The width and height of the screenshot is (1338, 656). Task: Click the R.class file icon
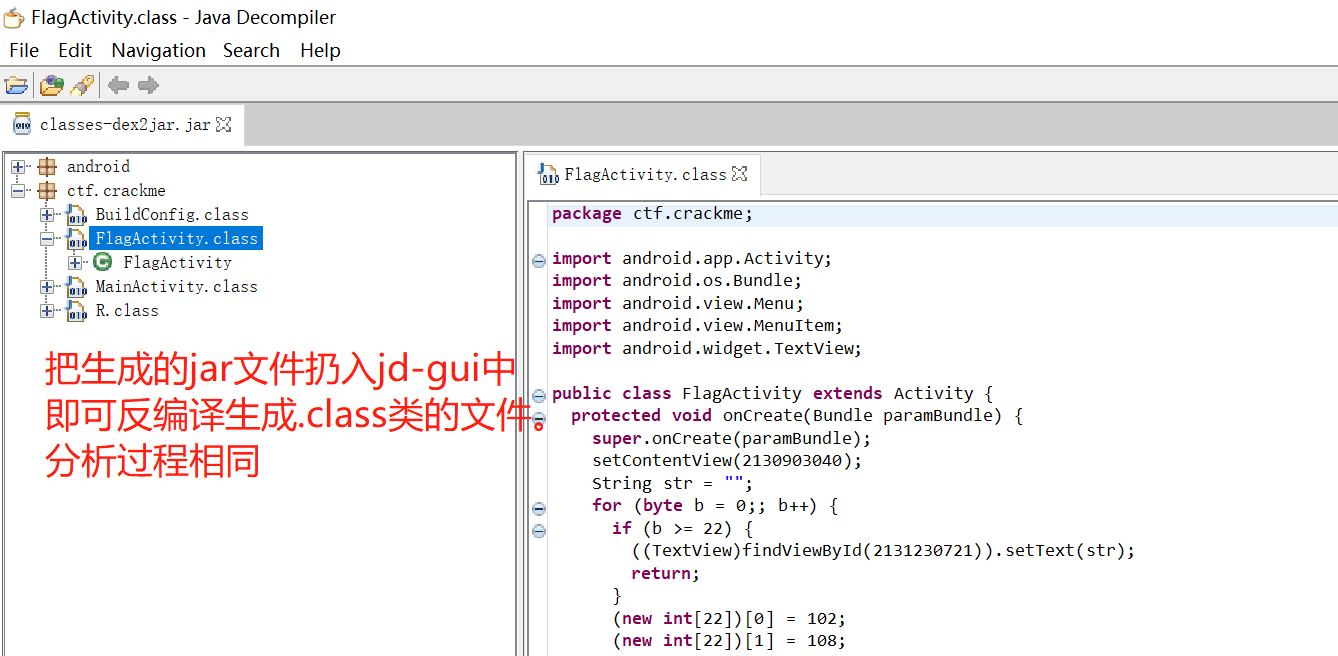point(76,311)
